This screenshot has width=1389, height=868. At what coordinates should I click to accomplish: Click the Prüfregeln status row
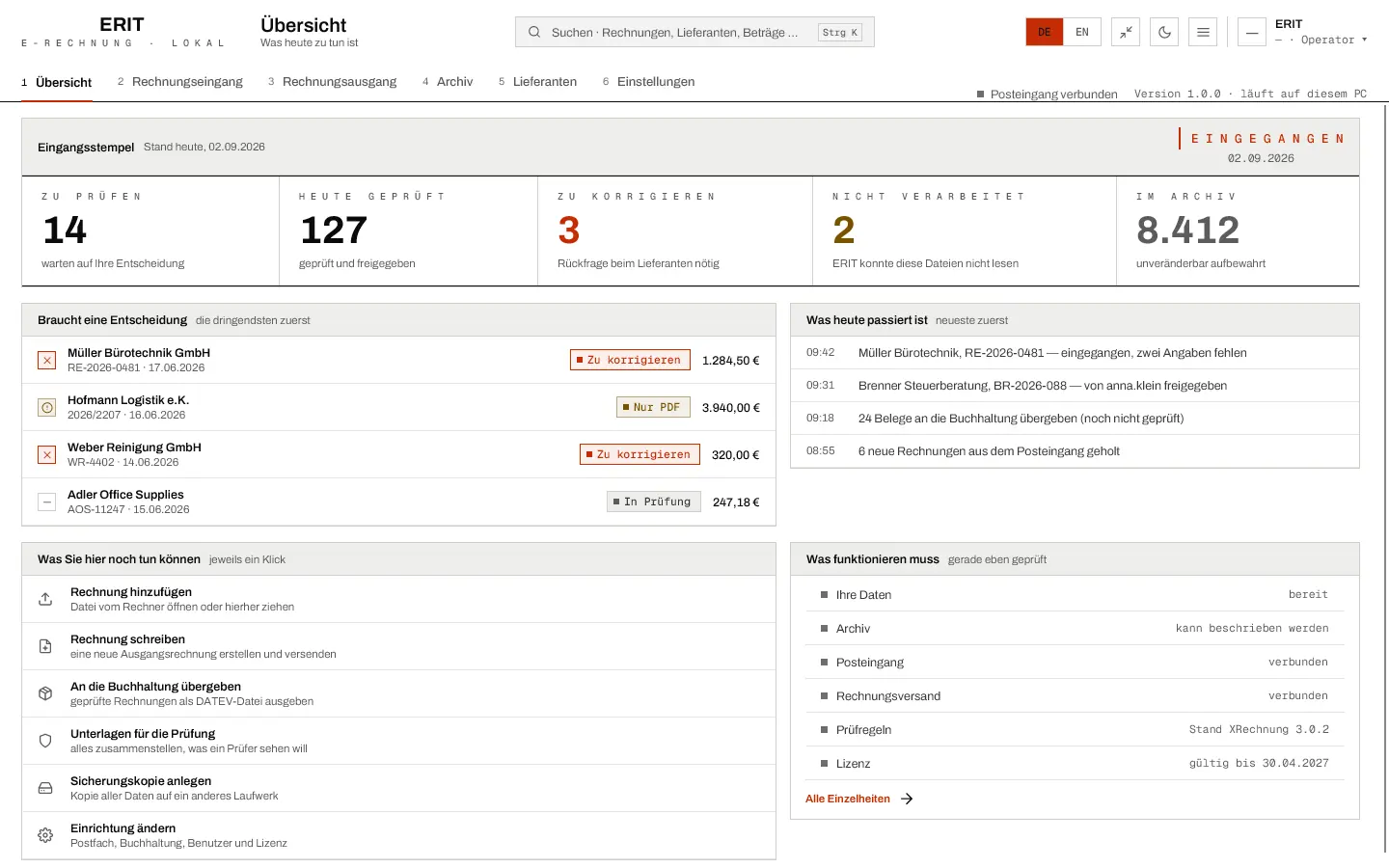(1075, 729)
